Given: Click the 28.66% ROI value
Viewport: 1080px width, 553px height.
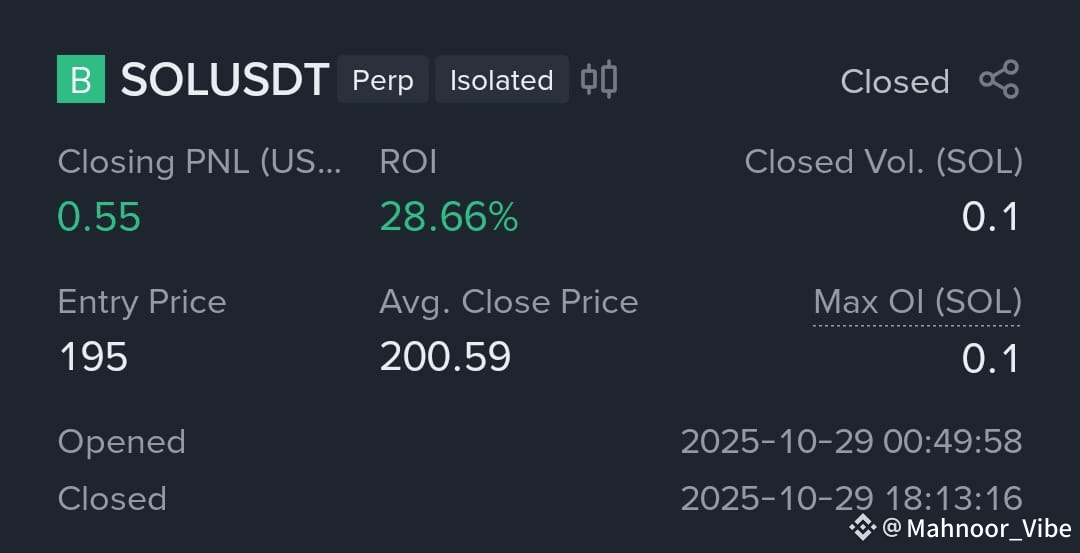Looking at the screenshot, I should tap(449, 218).
